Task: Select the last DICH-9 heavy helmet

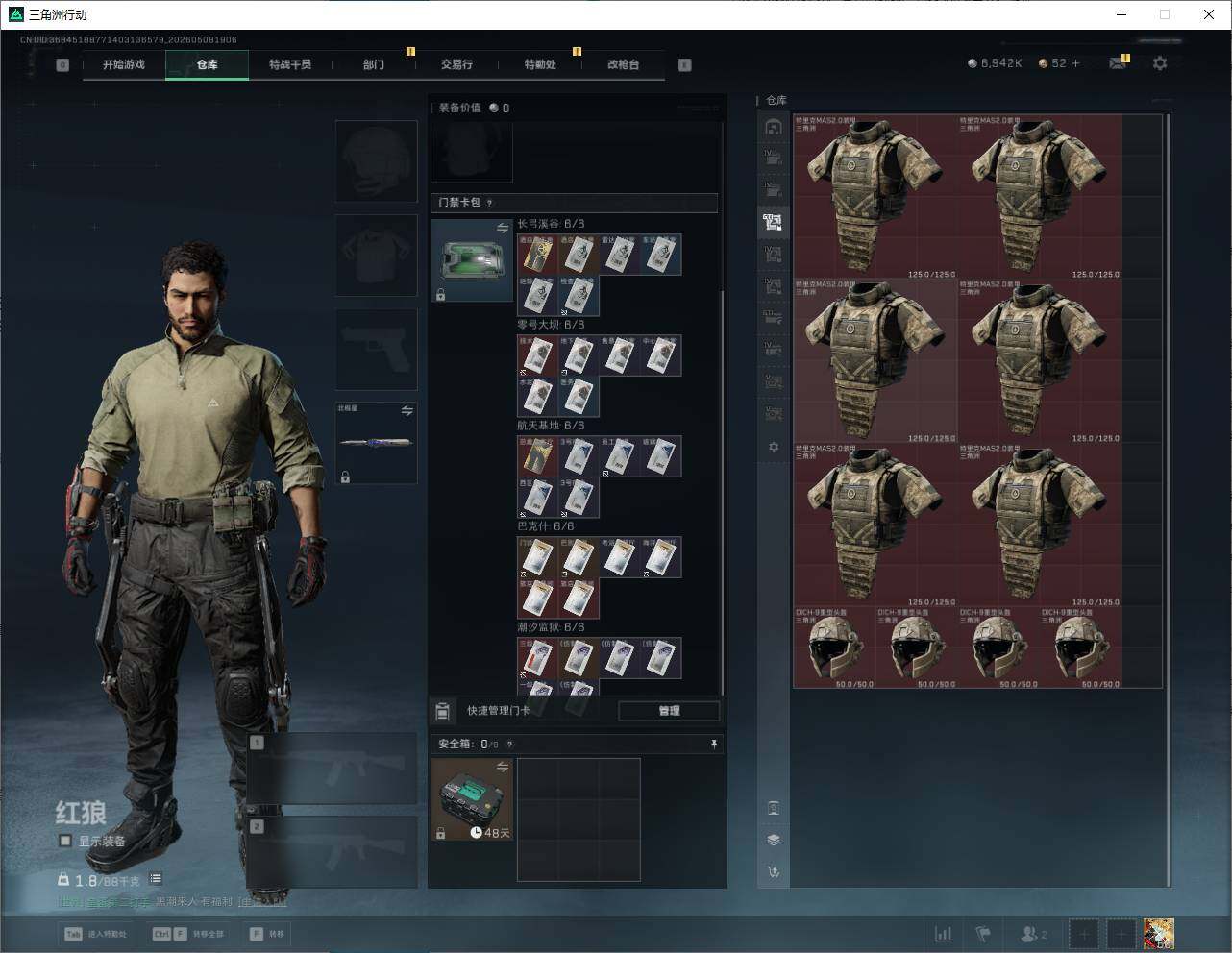Action: (1081, 648)
